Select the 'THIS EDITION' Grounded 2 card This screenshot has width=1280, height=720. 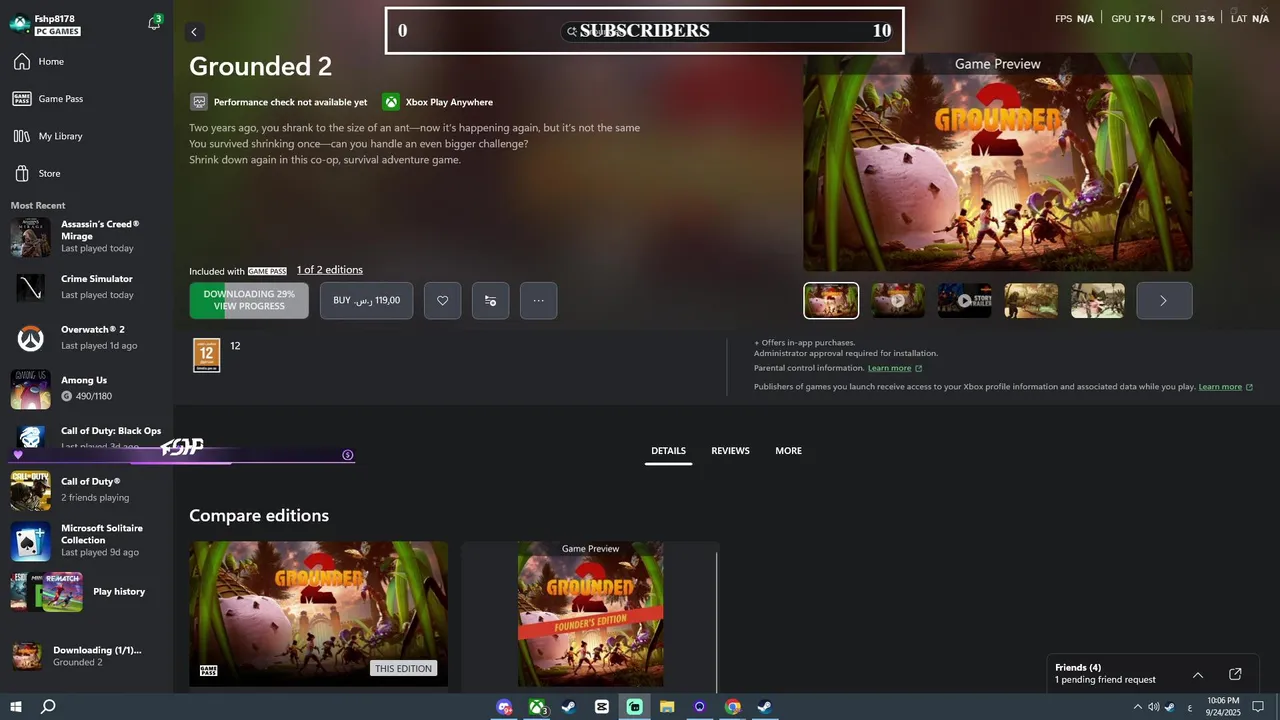(319, 614)
